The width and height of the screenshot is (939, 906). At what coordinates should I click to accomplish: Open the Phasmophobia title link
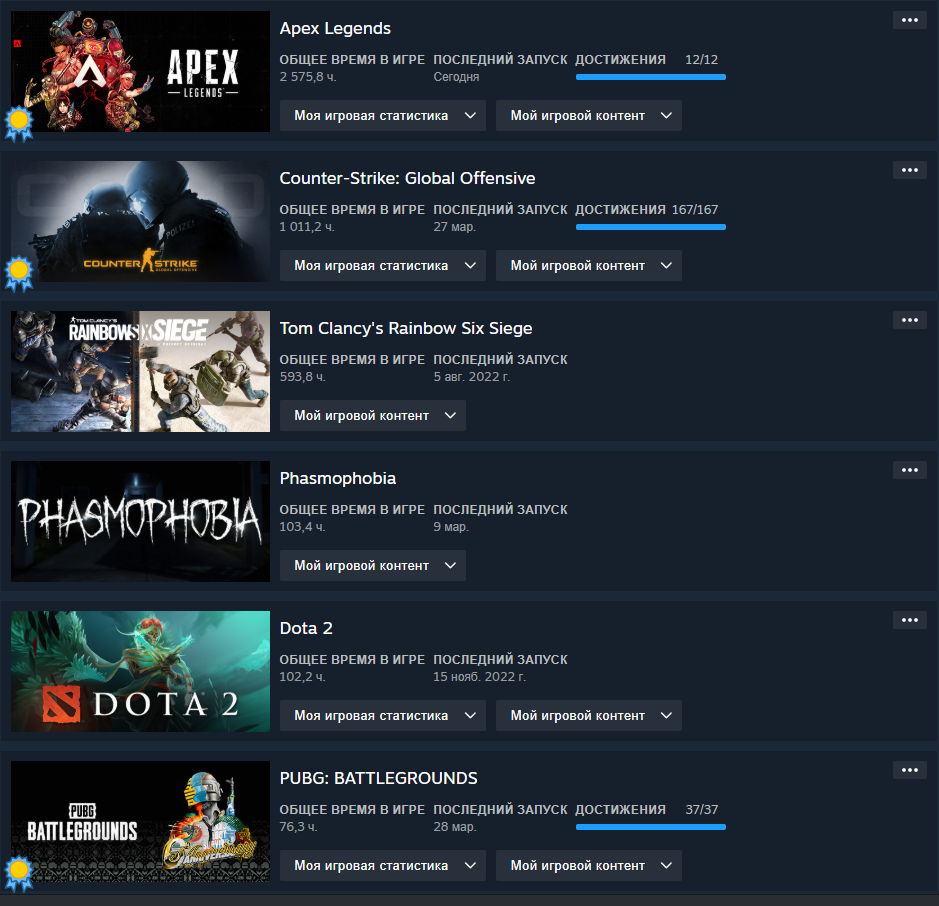click(x=338, y=478)
